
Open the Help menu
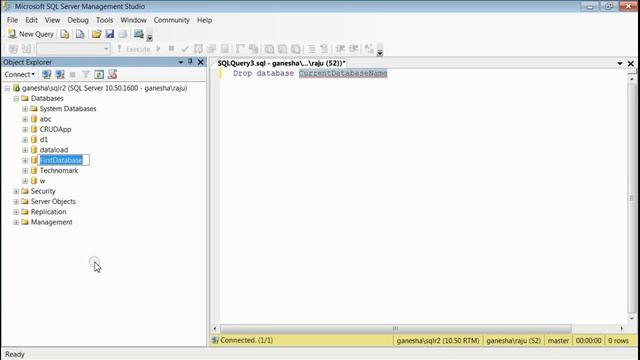204,20
